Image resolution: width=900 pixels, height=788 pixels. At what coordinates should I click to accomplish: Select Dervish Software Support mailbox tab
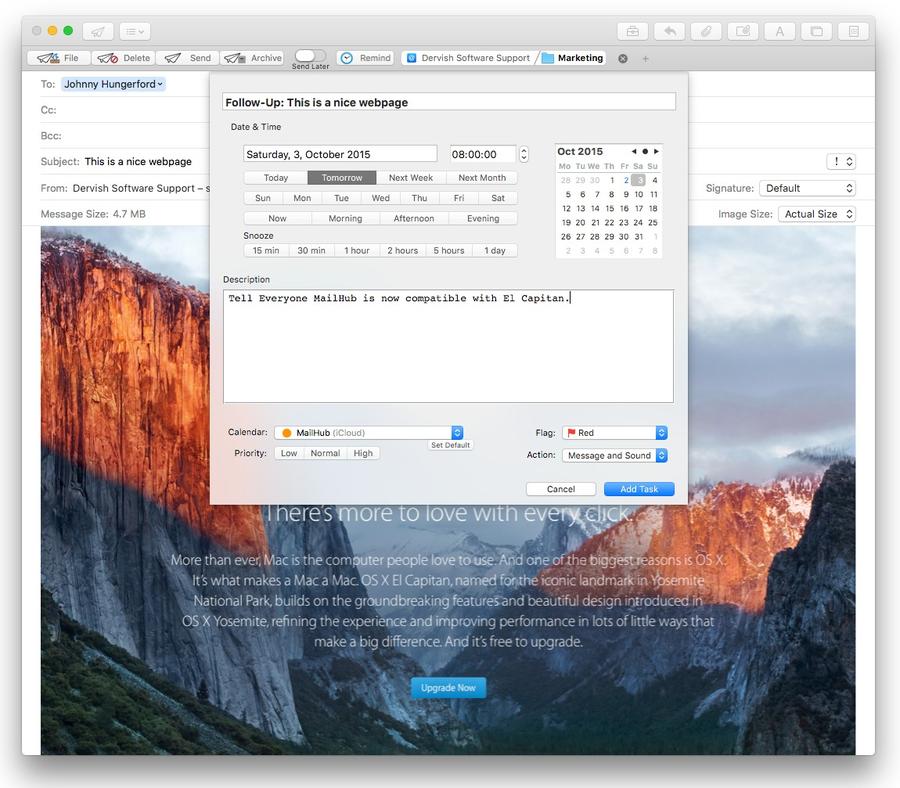(468, 58)
